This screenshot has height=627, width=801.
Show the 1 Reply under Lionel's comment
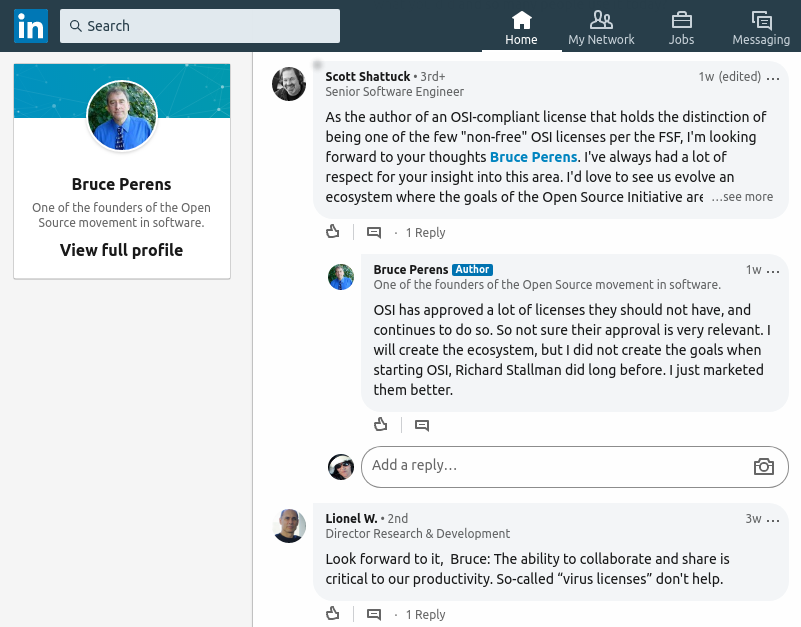tap(426, 615)
